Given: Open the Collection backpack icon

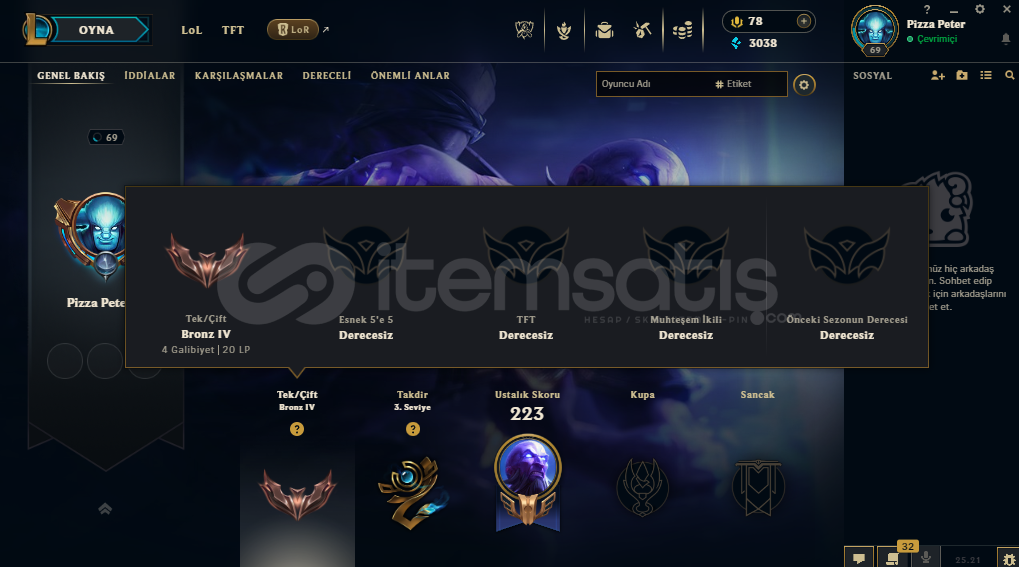Looking at the screenshot, I should [604, 30].
